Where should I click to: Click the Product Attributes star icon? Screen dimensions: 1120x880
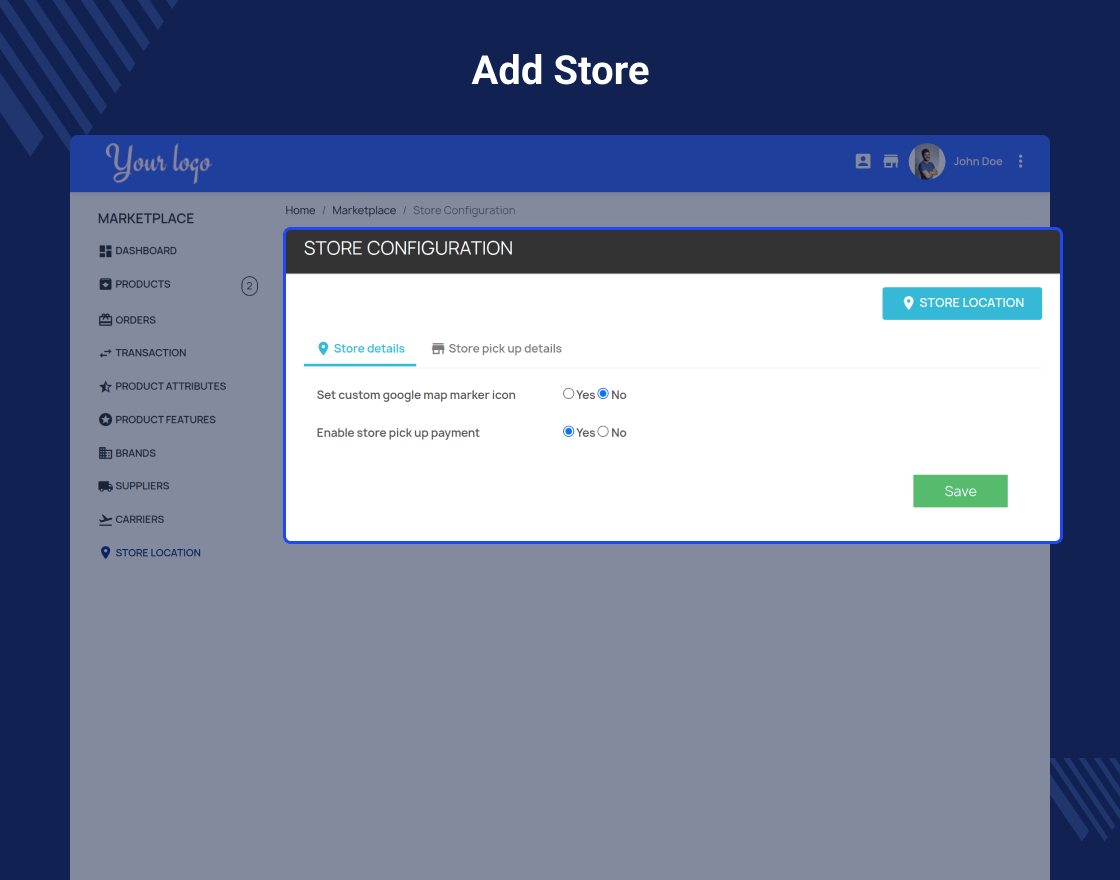pyautogui.click(x=105, y=386)
